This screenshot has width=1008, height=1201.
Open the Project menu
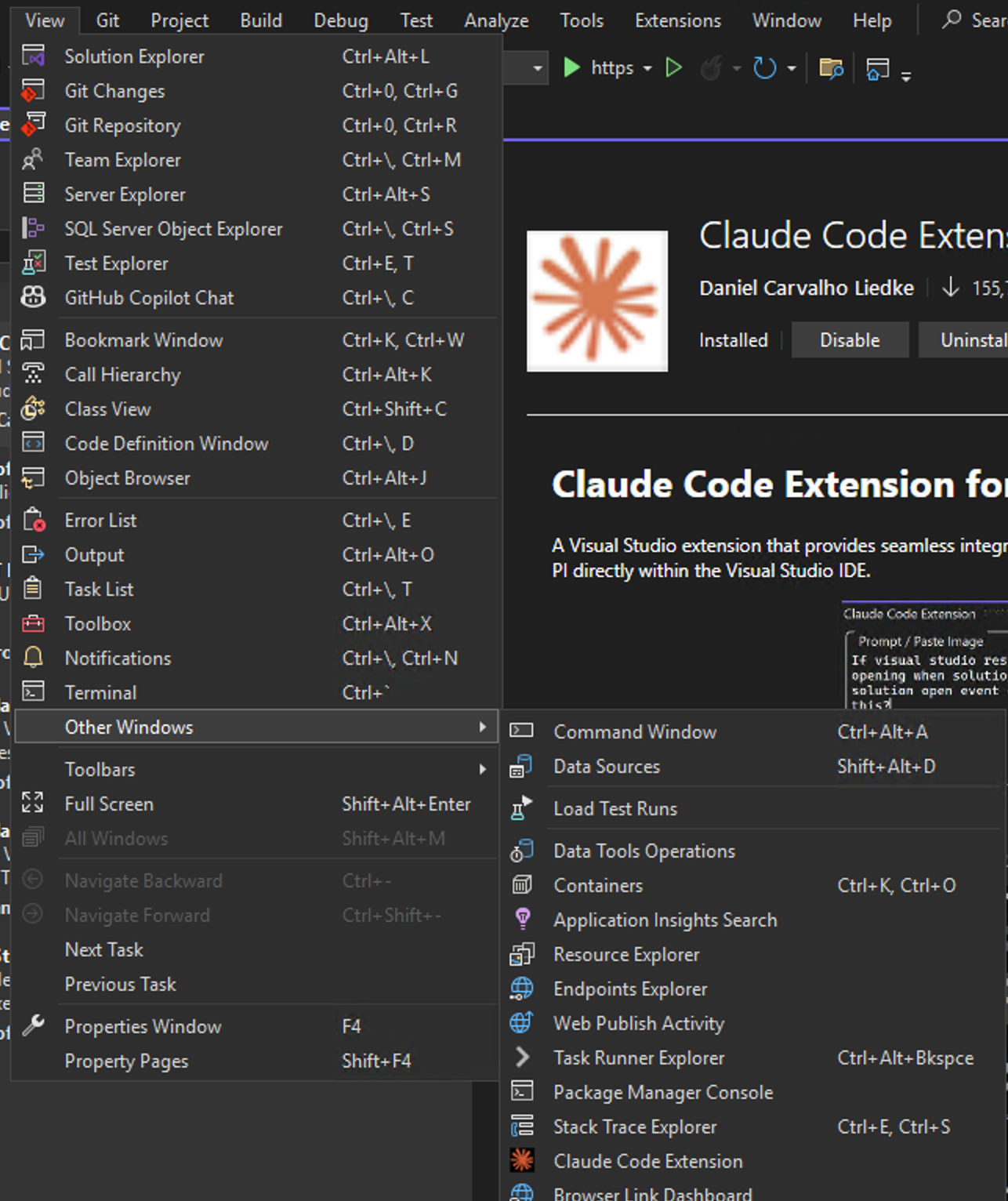point(179,20)
